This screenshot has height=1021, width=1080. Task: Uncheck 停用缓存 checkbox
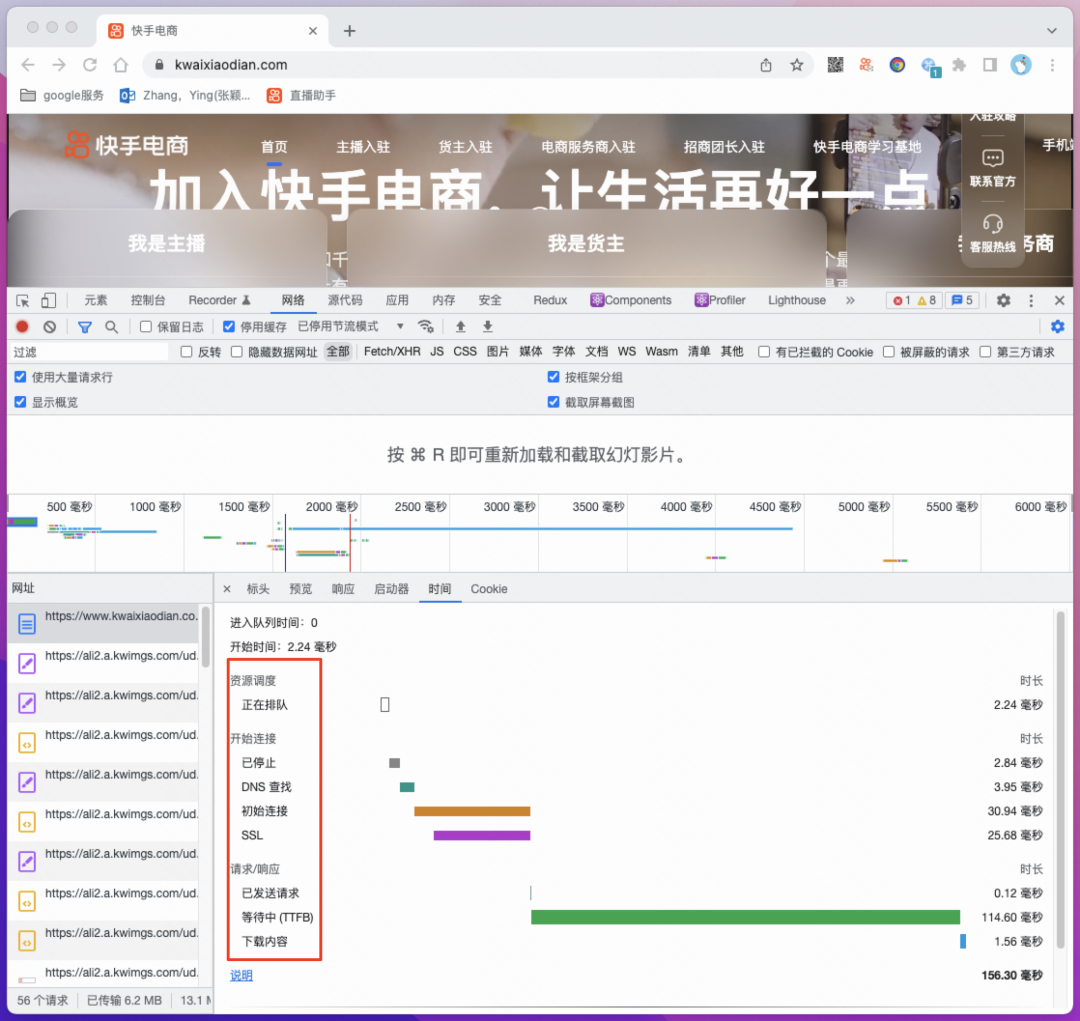[x=229, y=327]
